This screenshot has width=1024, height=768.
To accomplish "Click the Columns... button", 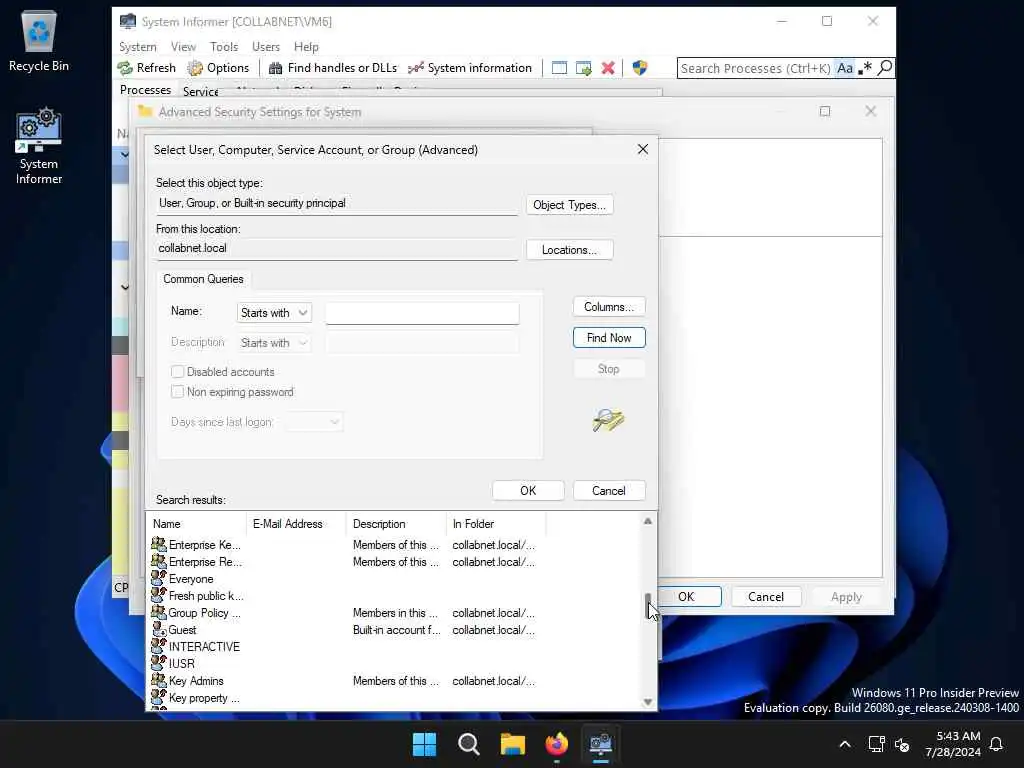I will 609,307.
